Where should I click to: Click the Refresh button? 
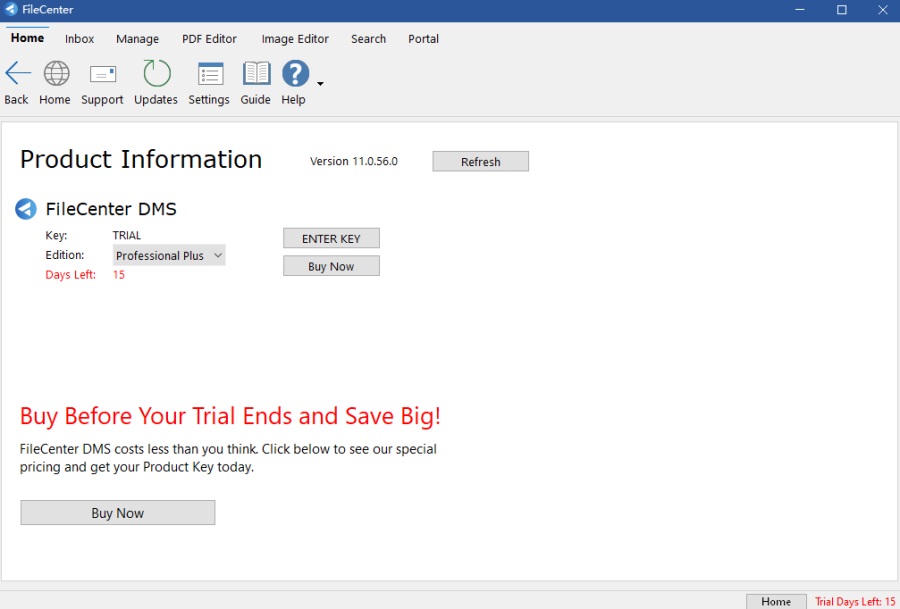[480, 162]
